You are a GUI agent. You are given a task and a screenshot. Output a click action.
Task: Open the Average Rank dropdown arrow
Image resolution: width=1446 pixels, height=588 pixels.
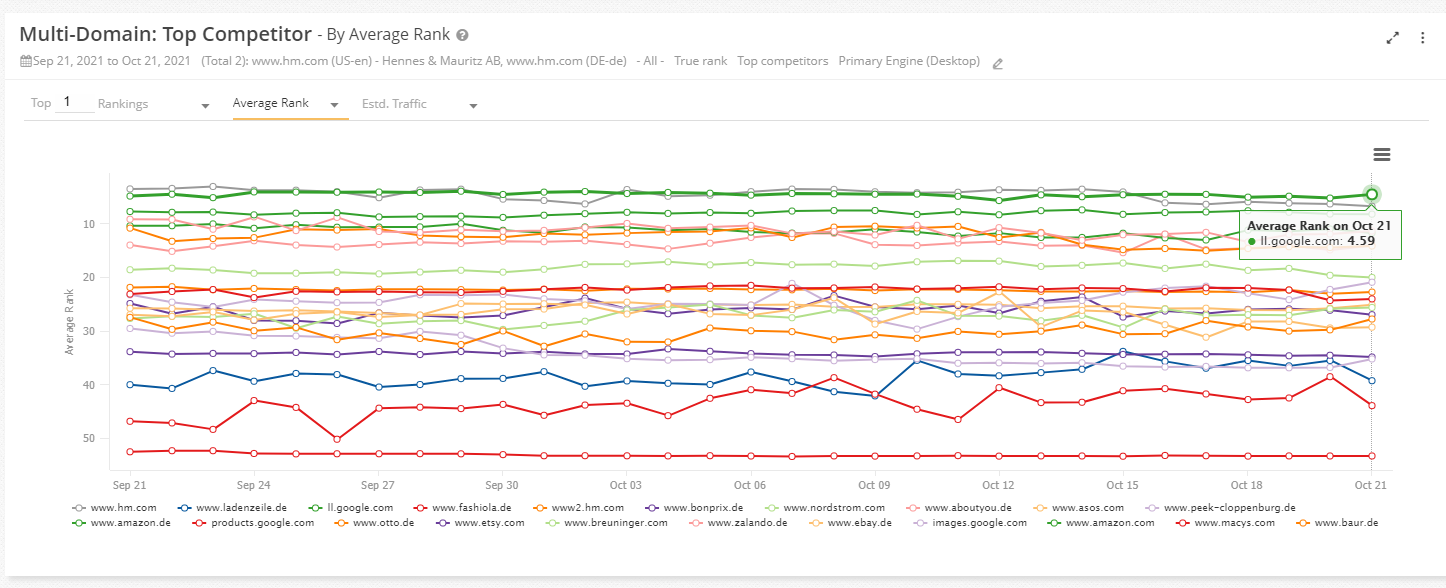[x=335, y=104]
